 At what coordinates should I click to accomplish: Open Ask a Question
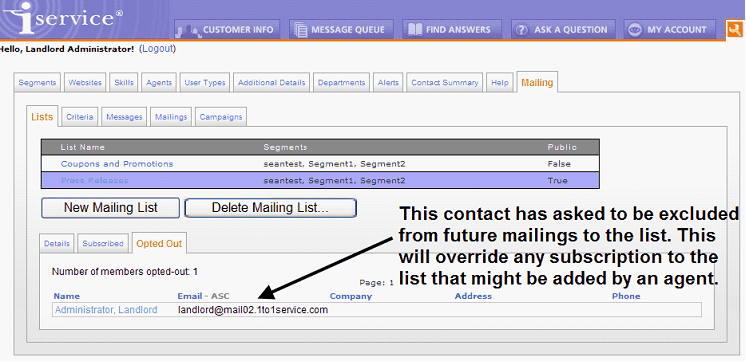[x=563, y=29]
